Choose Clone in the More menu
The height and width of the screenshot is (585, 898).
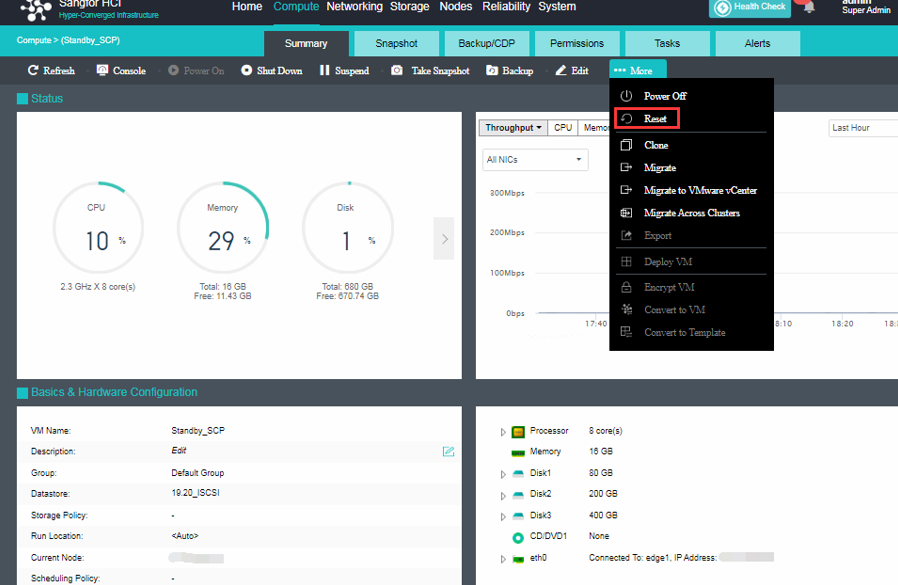pos(655,145)
